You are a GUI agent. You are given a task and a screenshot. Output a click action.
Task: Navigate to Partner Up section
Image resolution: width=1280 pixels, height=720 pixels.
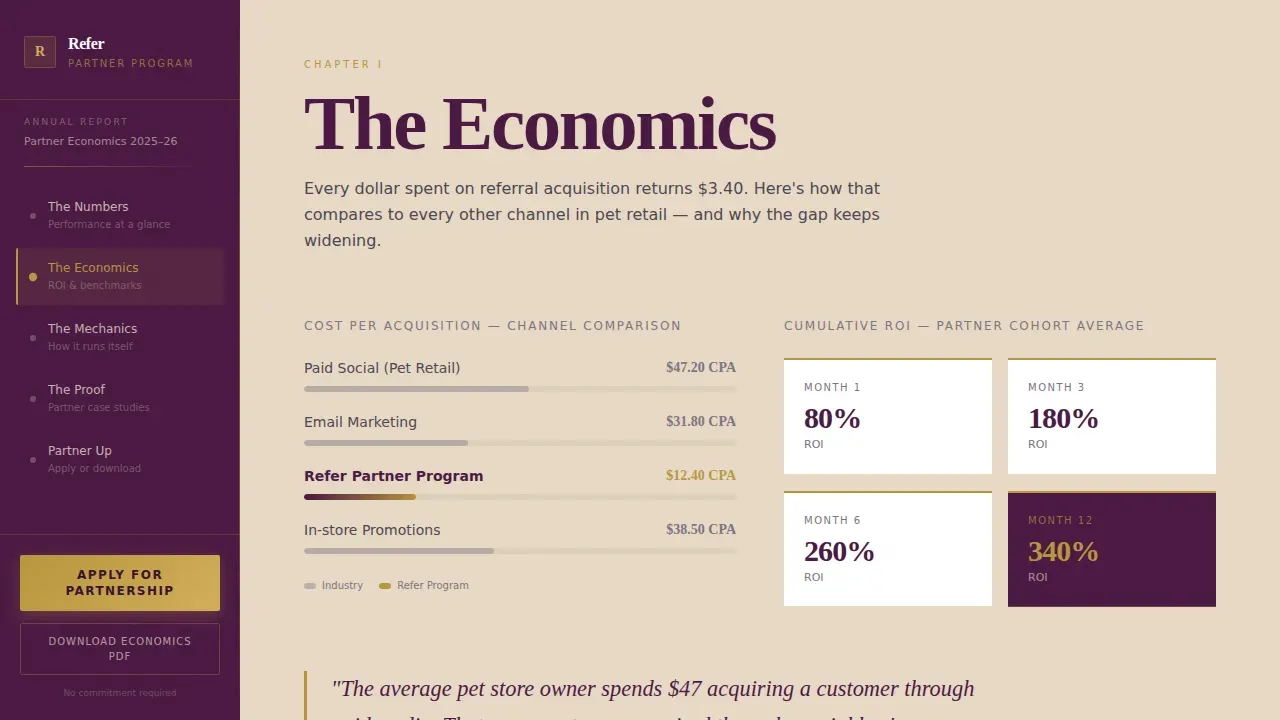tap(120, 459)
